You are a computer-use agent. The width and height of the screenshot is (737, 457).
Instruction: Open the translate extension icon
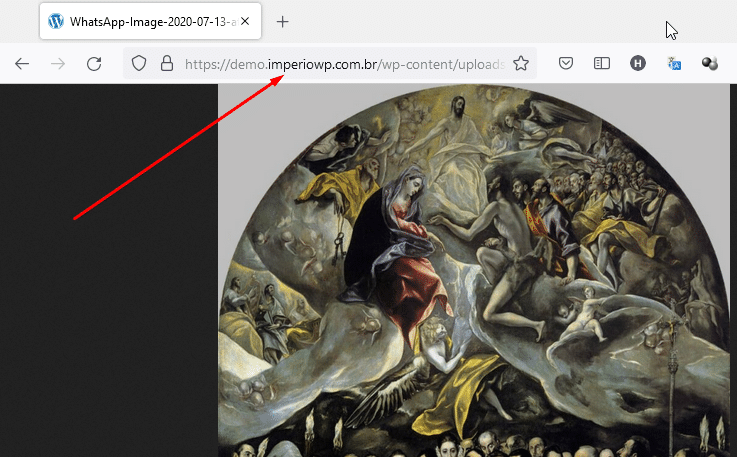coord(675,64)
